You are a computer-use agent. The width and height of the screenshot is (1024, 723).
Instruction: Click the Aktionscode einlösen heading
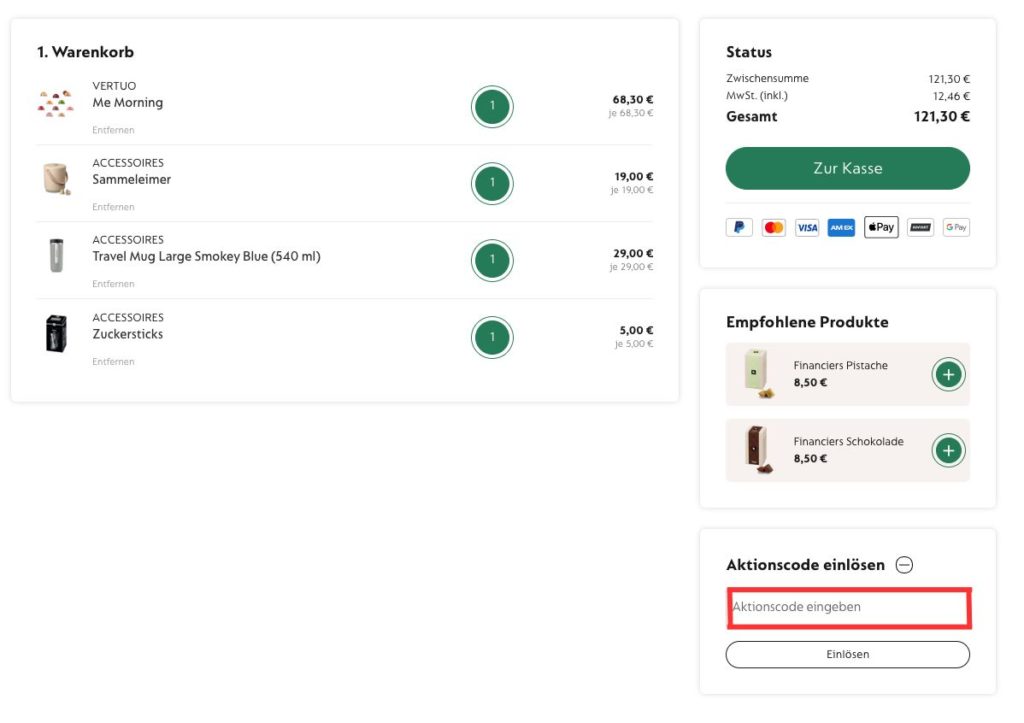tap(805, 565)
